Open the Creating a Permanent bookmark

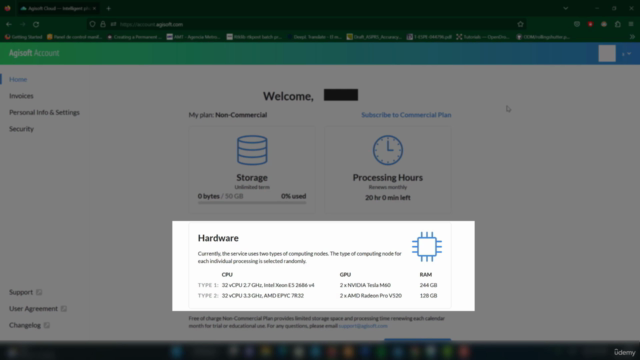click(x=134, y=37)
